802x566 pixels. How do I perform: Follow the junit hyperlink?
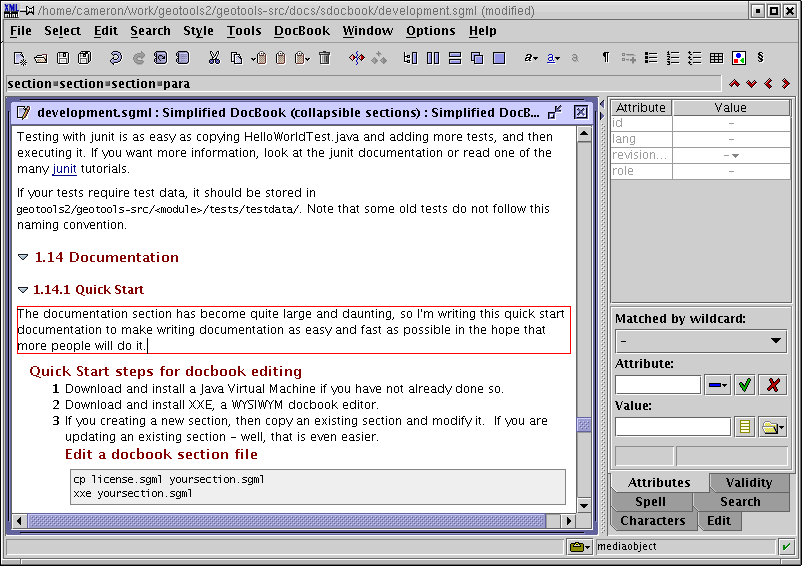click(64, 169)
